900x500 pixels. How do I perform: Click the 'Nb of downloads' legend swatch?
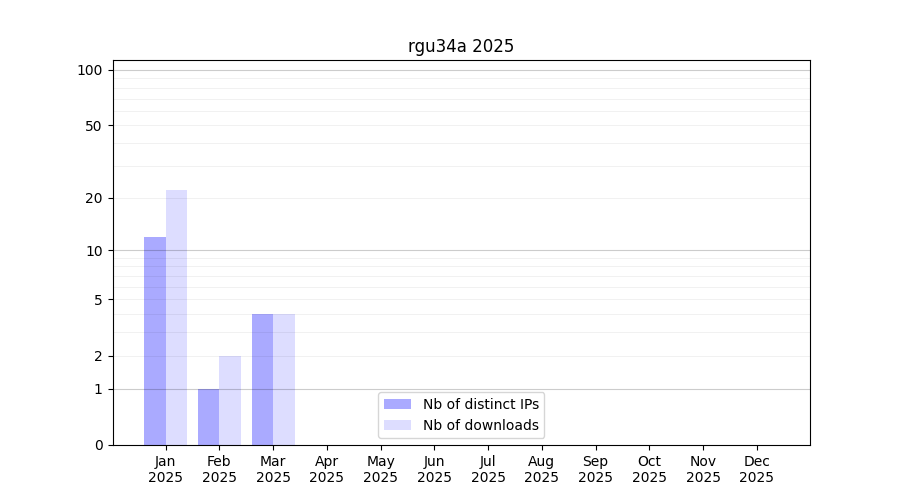397,425
